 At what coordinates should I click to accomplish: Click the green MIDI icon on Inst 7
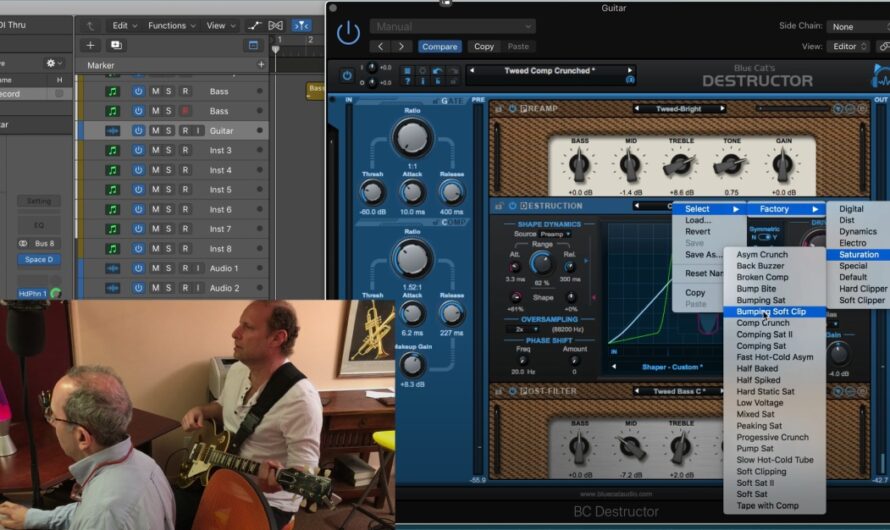click(112, 229)
